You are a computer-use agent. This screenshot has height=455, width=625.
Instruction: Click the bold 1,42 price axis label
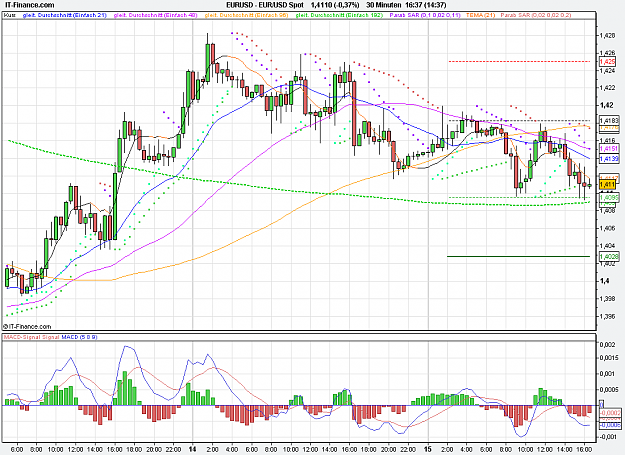pos(605,105)
